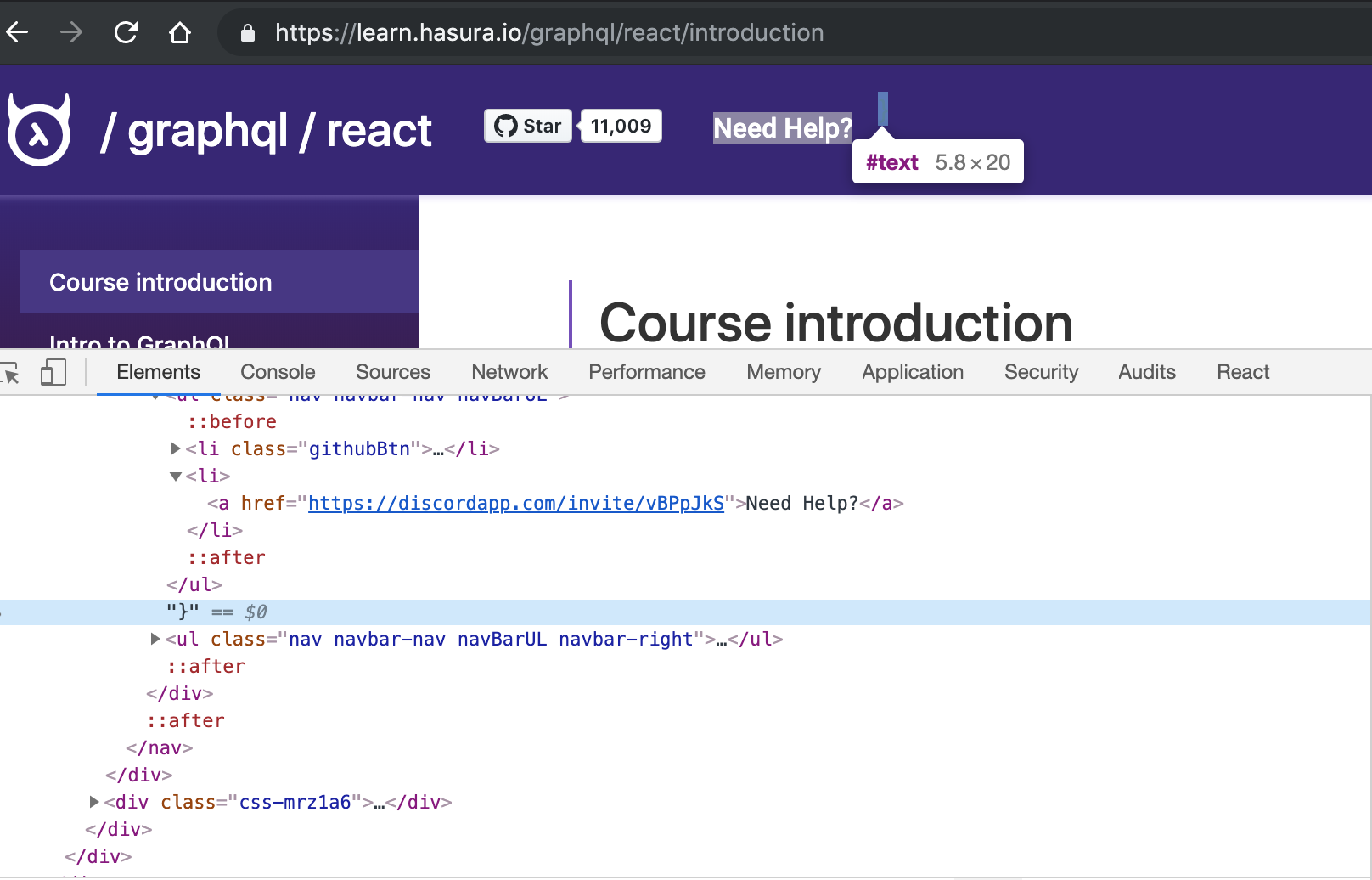Image resolution: width=1372 pixels, height=880 pixels.
Task: Open the Memory tab
Action: pos(784,372)
